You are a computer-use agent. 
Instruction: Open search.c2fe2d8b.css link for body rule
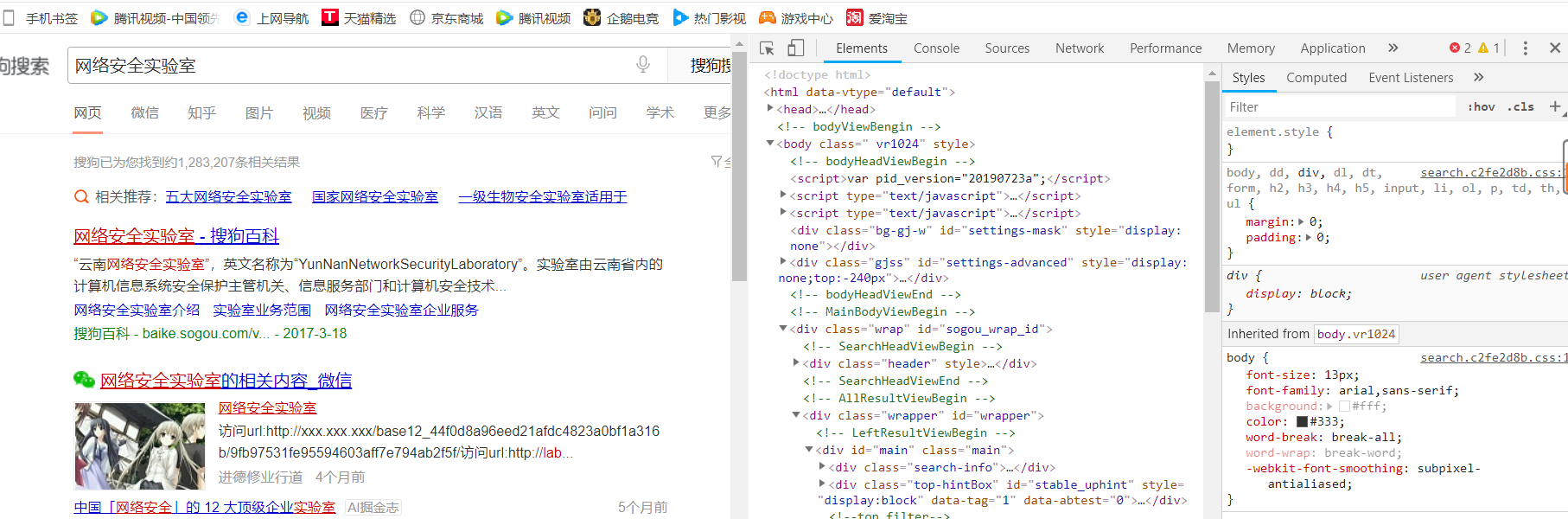pyautogui.click(x=1492, y=358)
